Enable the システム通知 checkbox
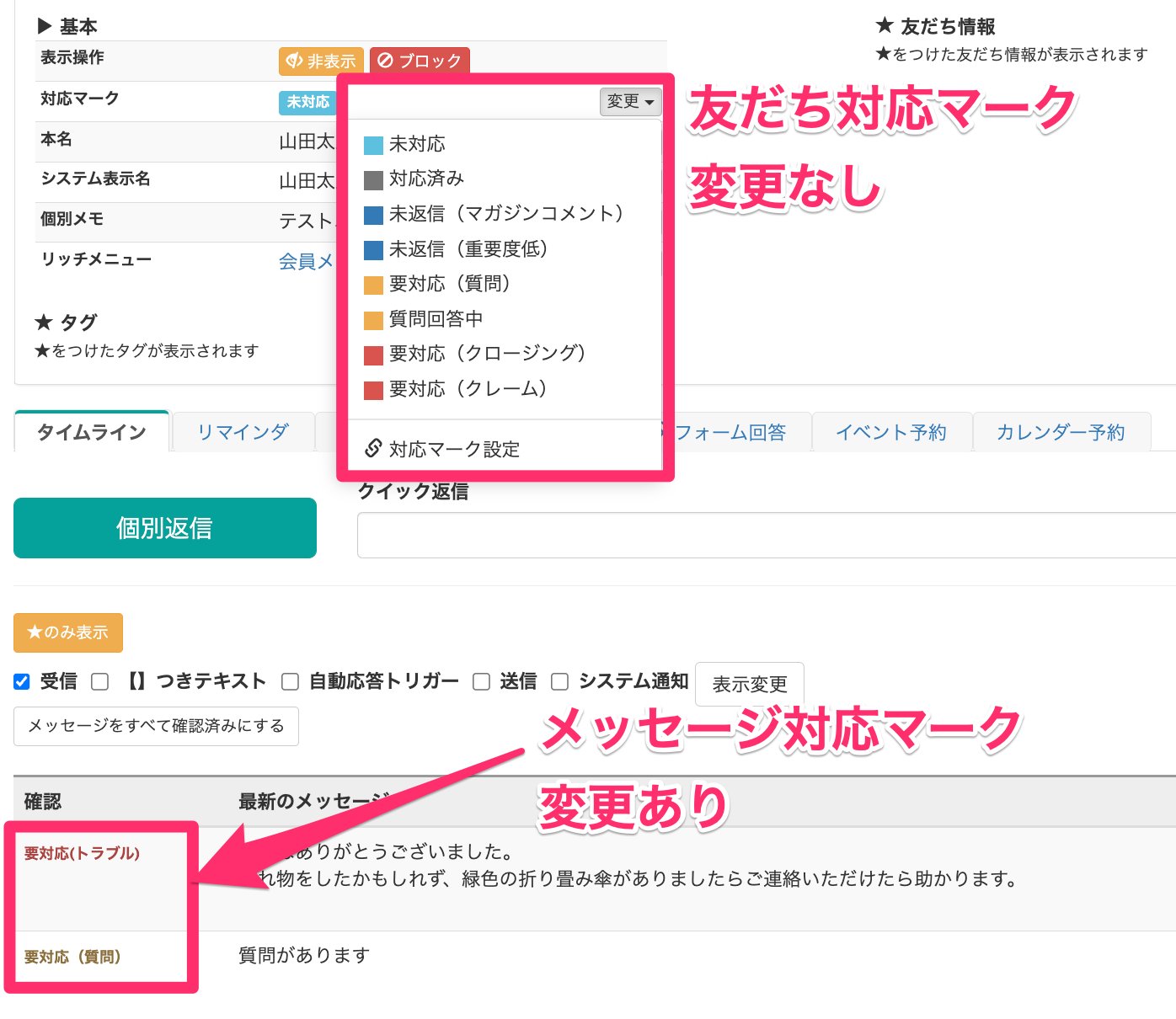Image resolution: width=1176 pixels, height=1019 pixels. [560, 681]
